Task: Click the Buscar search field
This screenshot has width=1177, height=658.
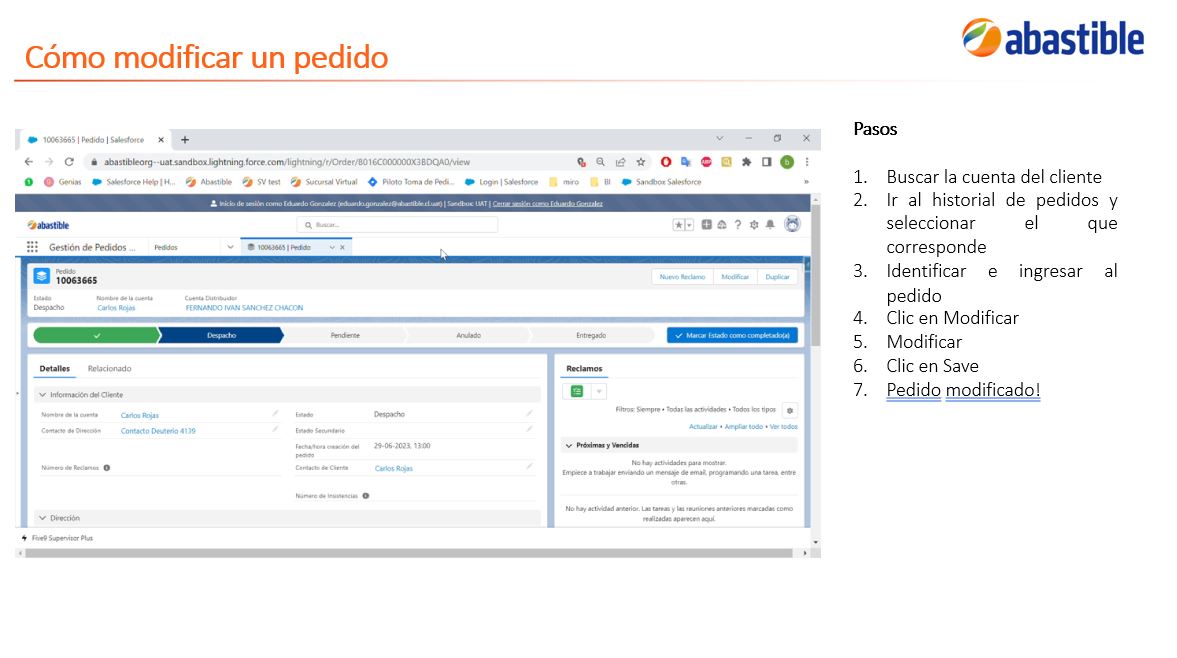Action: (x=397, y=224)
